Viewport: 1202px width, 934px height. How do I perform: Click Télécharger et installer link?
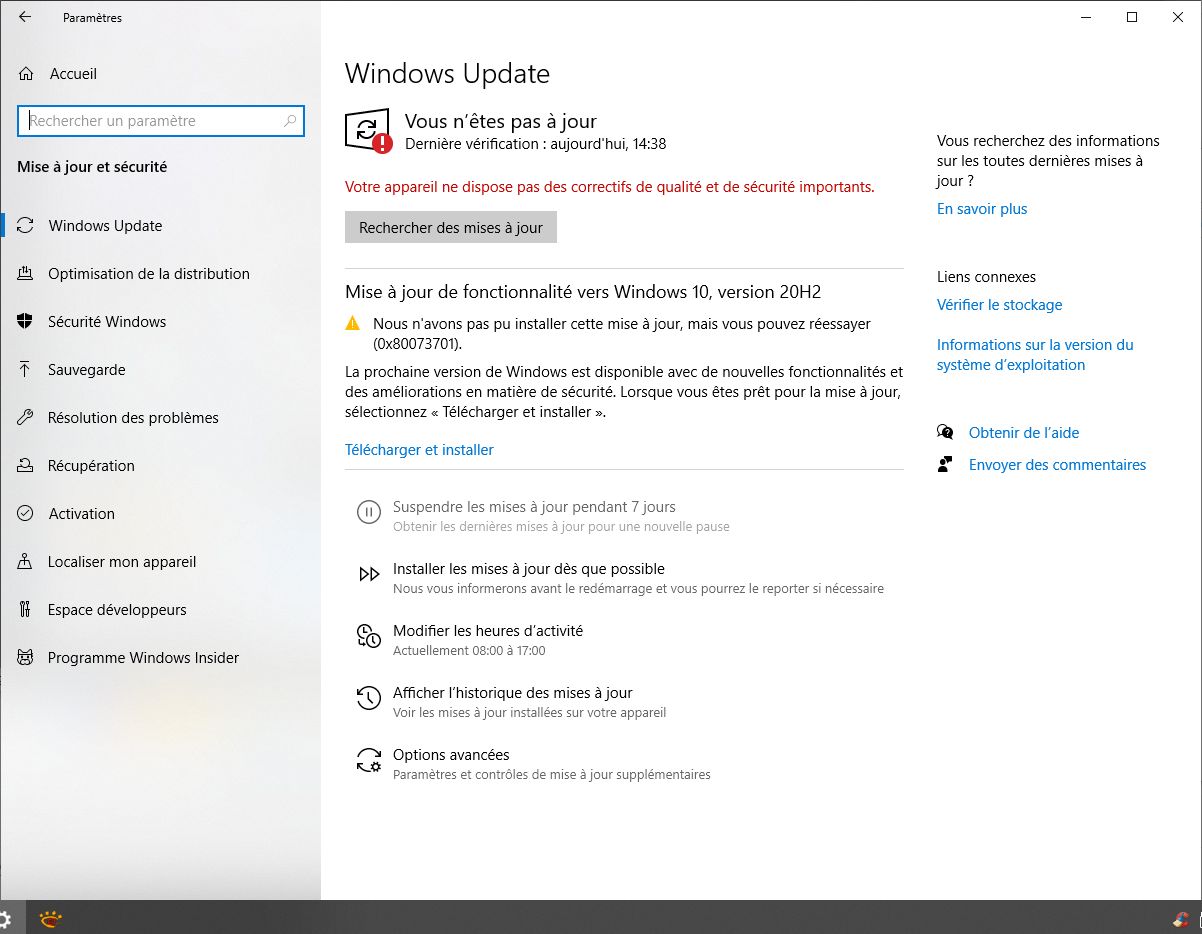click(419, 450)
